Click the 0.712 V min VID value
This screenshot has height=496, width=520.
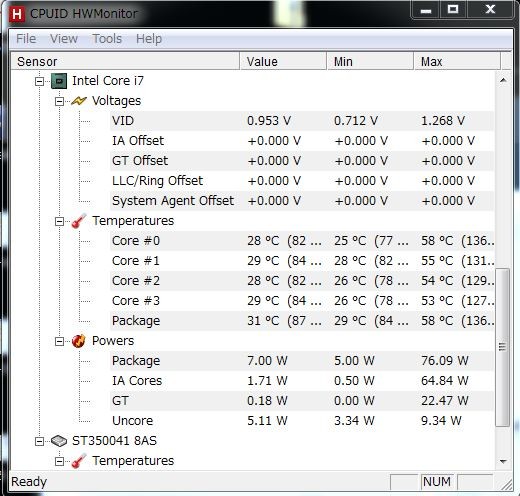coord(356,121)
